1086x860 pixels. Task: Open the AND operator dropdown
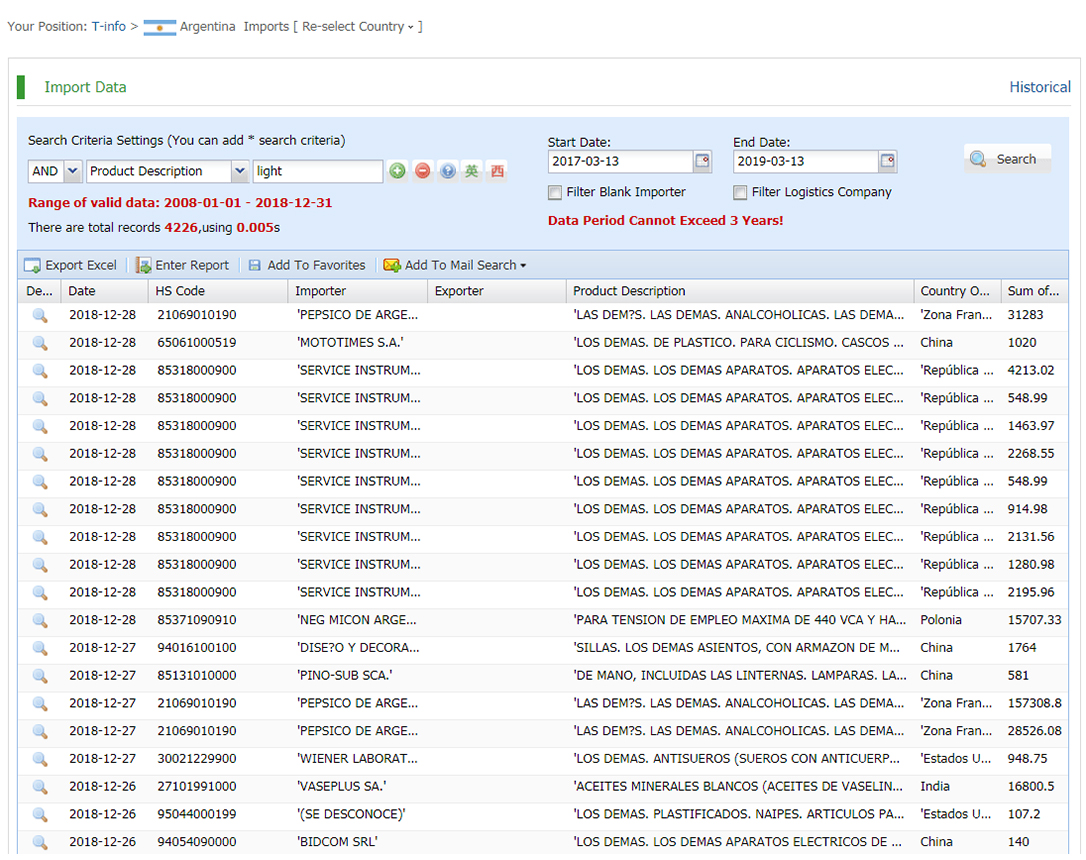[73, 171]
